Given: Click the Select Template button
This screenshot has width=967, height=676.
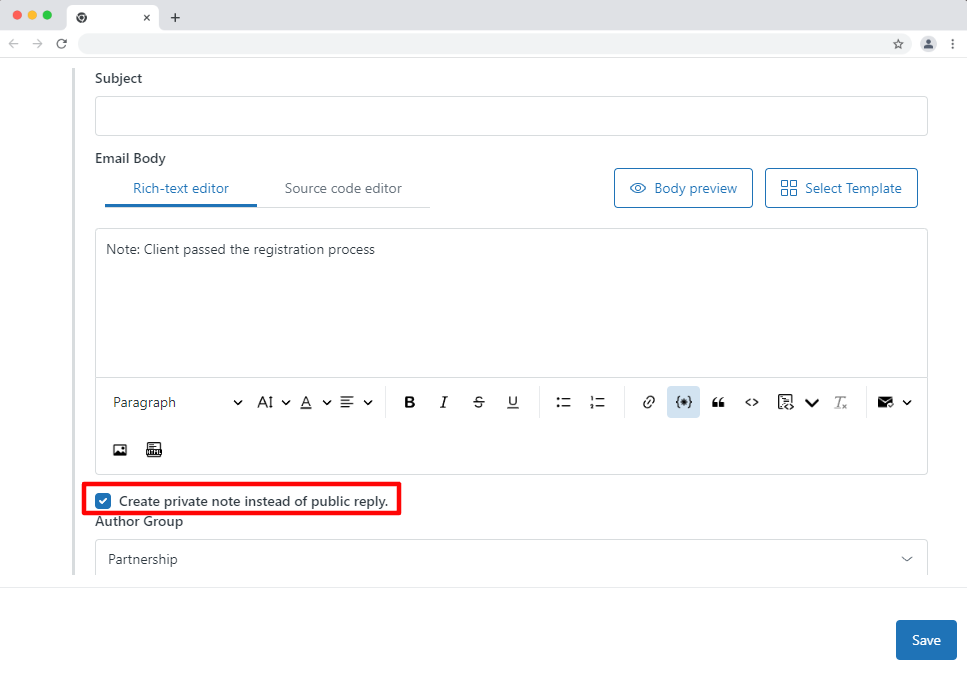Looking at the screenshot, I should (841, 188).
